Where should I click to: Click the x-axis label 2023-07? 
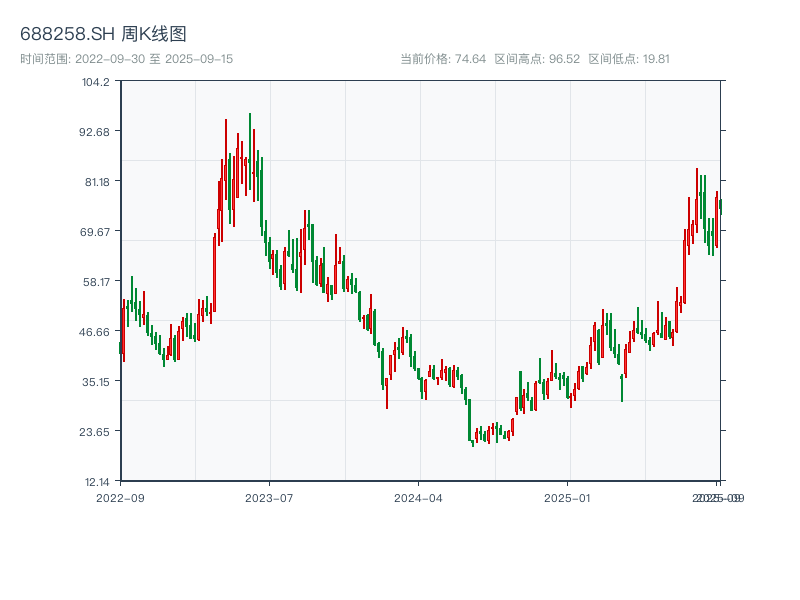(269, 498)
